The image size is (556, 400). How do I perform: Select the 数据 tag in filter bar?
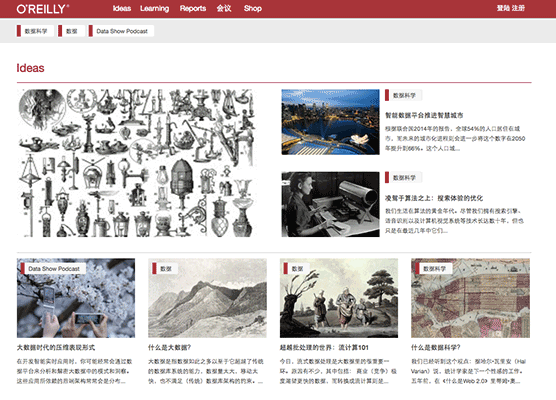[x=71, y=31]
